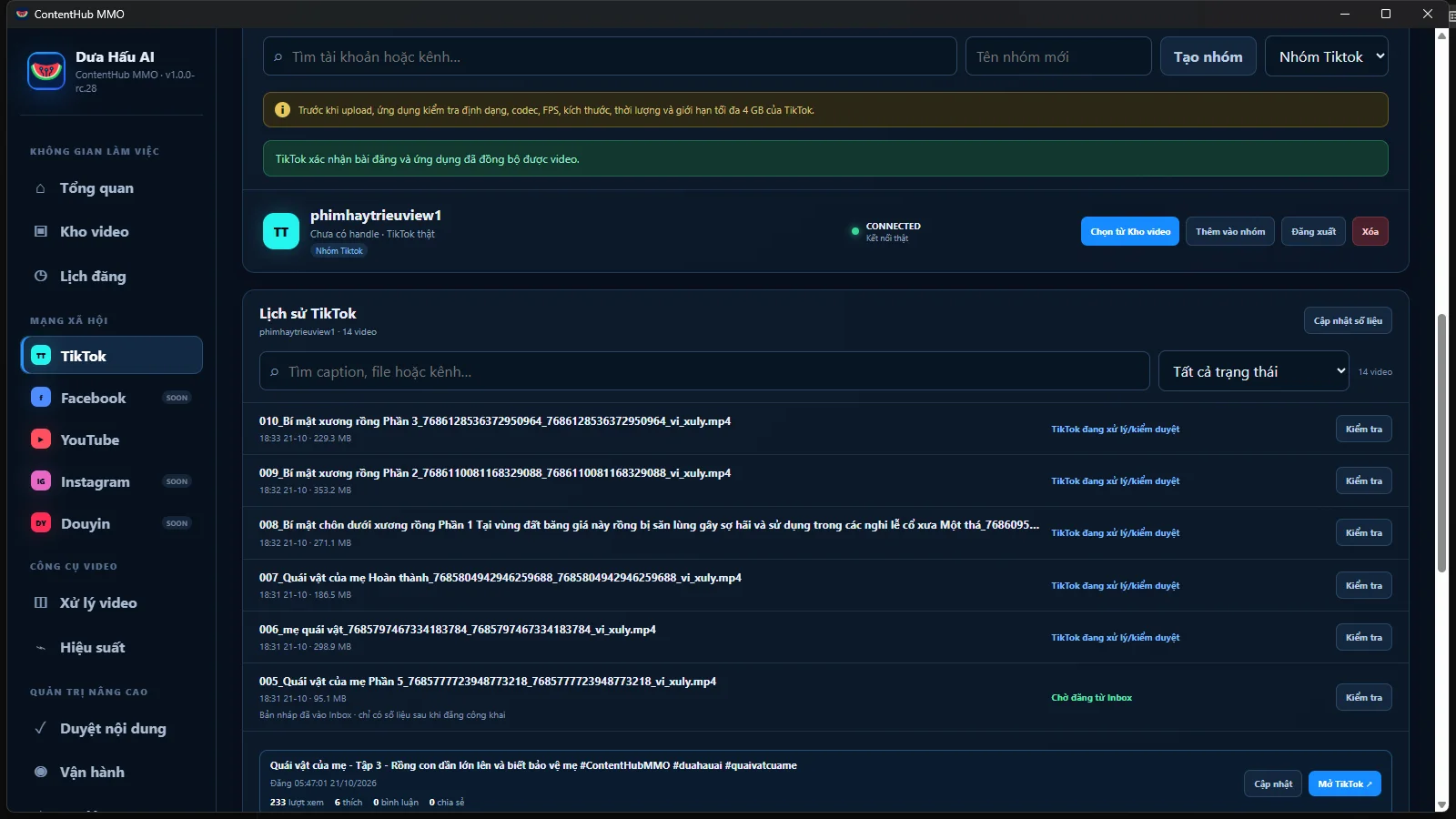Image resolution: width=1456 pixels, height=819 pixels.
Task: Open the Lịch đăng schedule page
Action: pyautogui.click(x=112, y=276)
